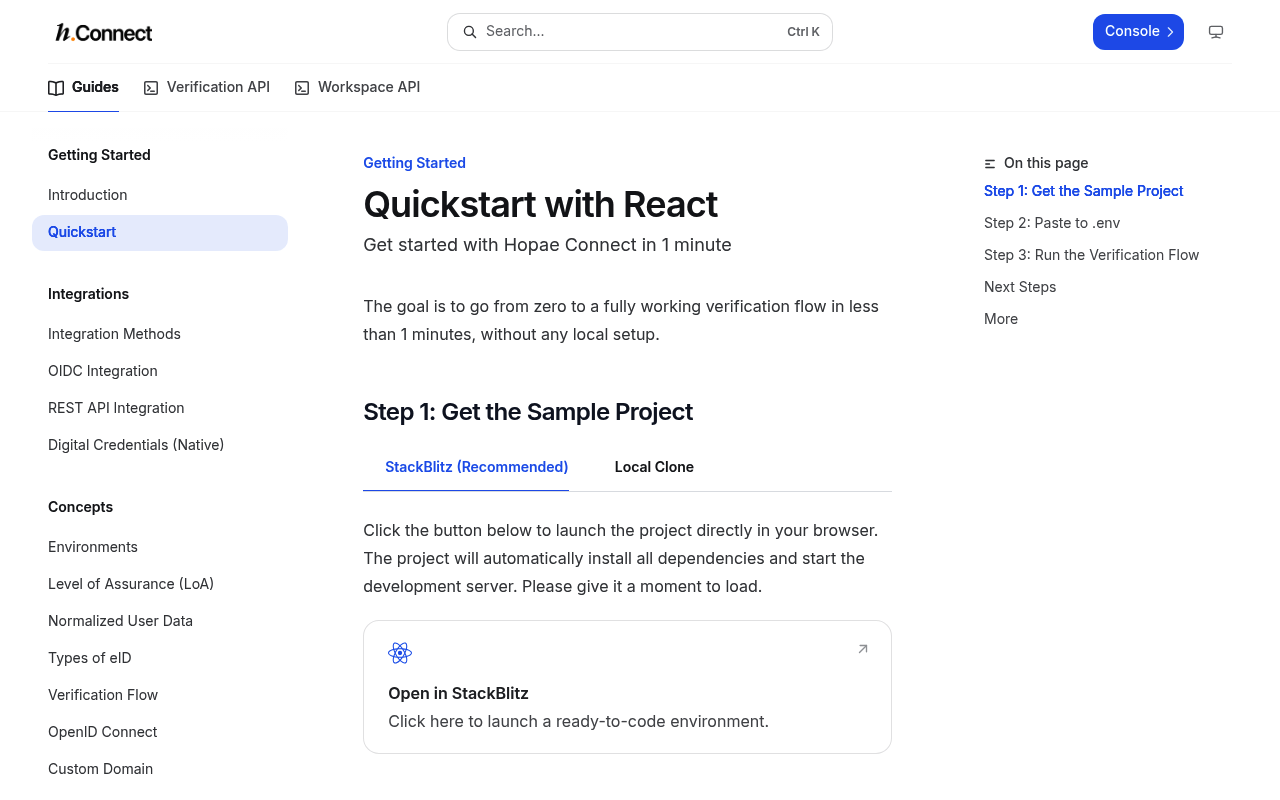Click the Ctrl K shortcut hint
This screenshot has height=800, width=1280.
803,32
